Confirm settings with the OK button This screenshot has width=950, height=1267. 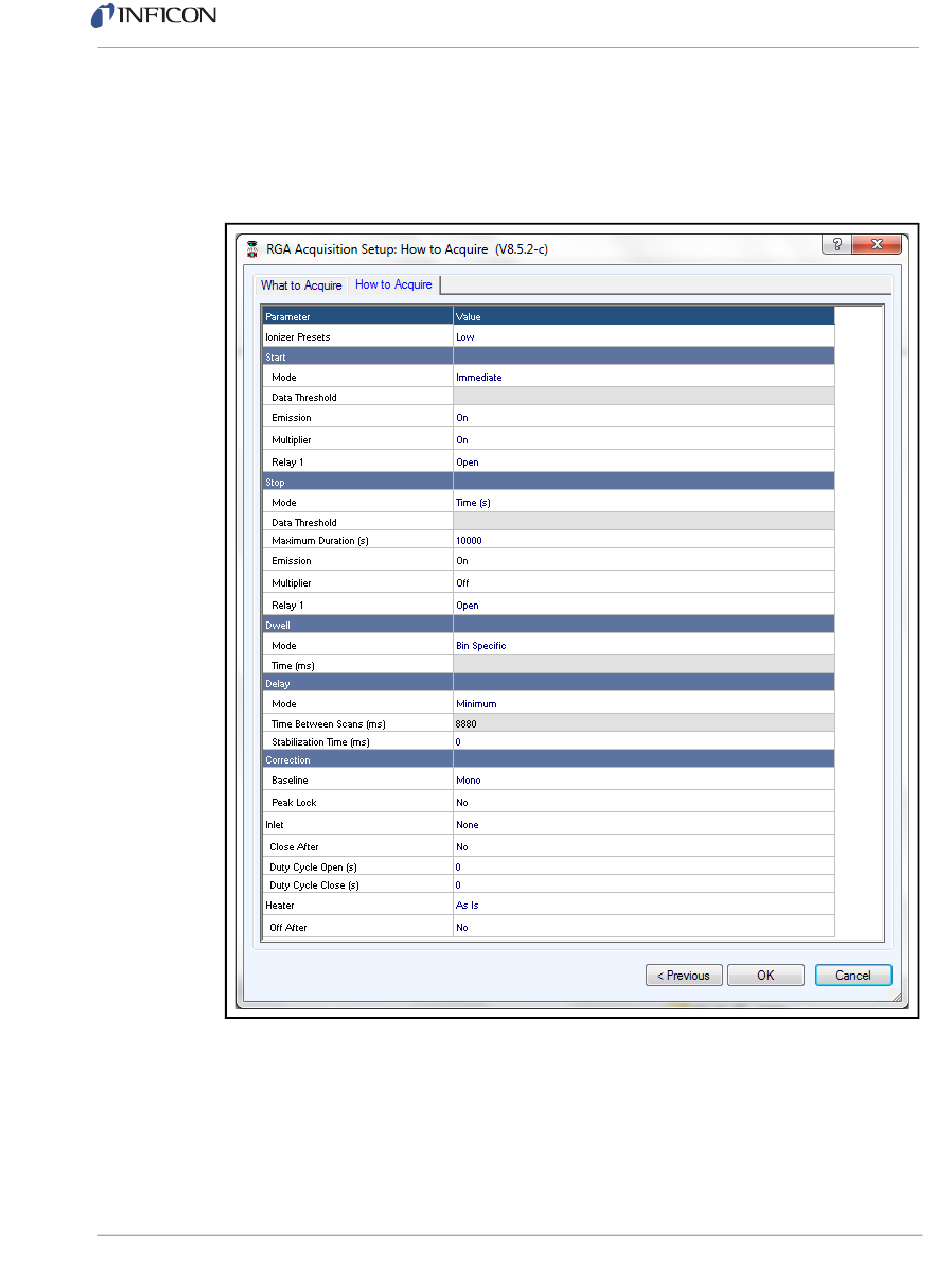coord(765,975)
